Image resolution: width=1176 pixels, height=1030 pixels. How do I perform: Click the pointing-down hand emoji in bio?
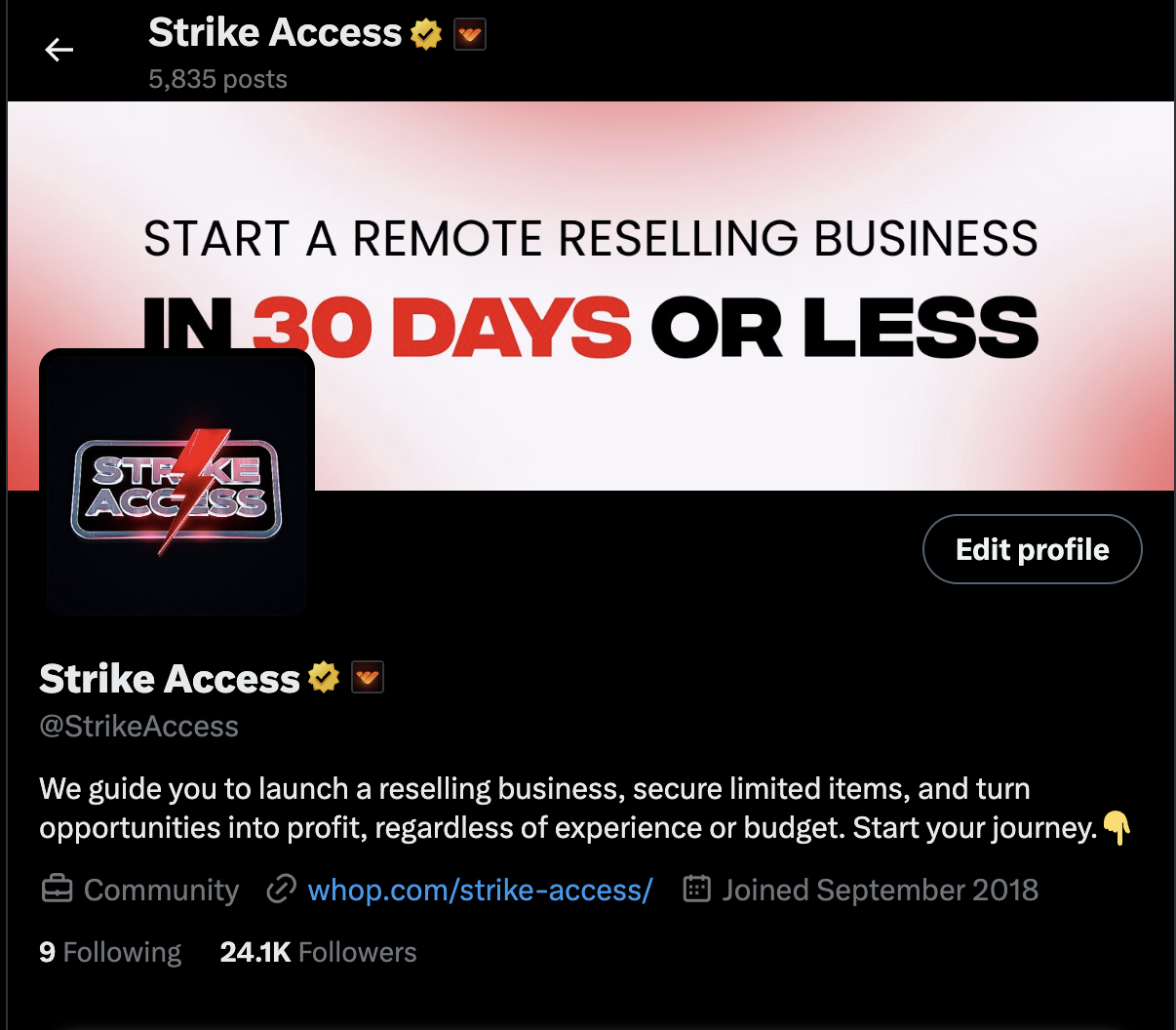[1117, 827]
